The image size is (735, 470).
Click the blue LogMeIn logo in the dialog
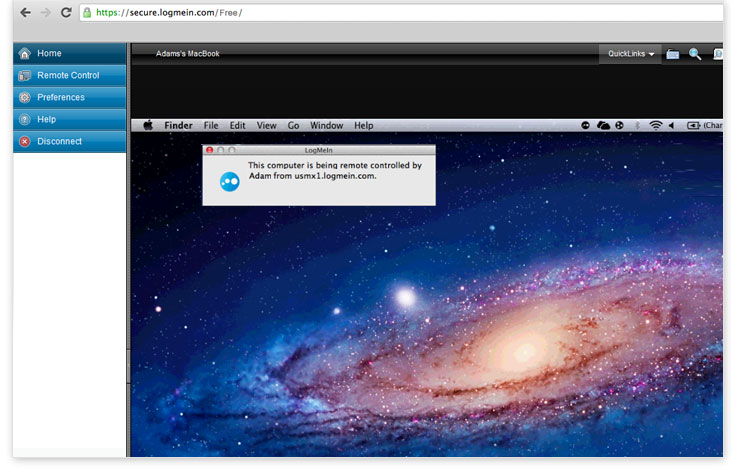pos(230,182)
